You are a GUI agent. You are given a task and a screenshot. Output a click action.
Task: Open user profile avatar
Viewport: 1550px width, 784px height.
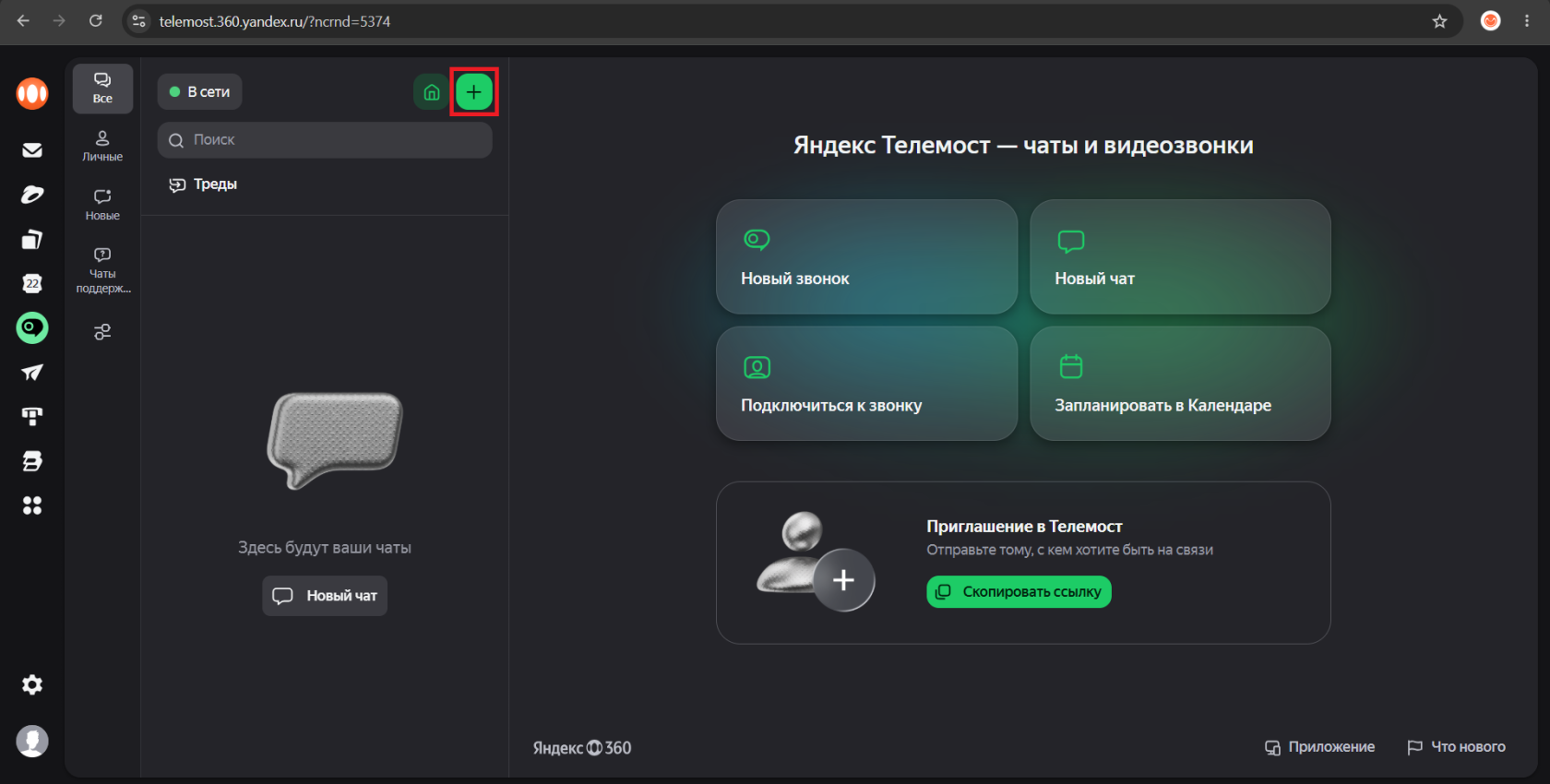coord(32,742)
